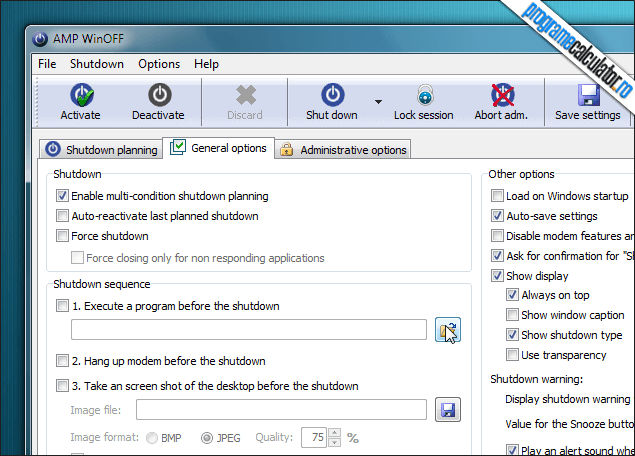Uncheck Enable multi-condition shutdown planning
635x456 pixels.
tap(62, 196)
